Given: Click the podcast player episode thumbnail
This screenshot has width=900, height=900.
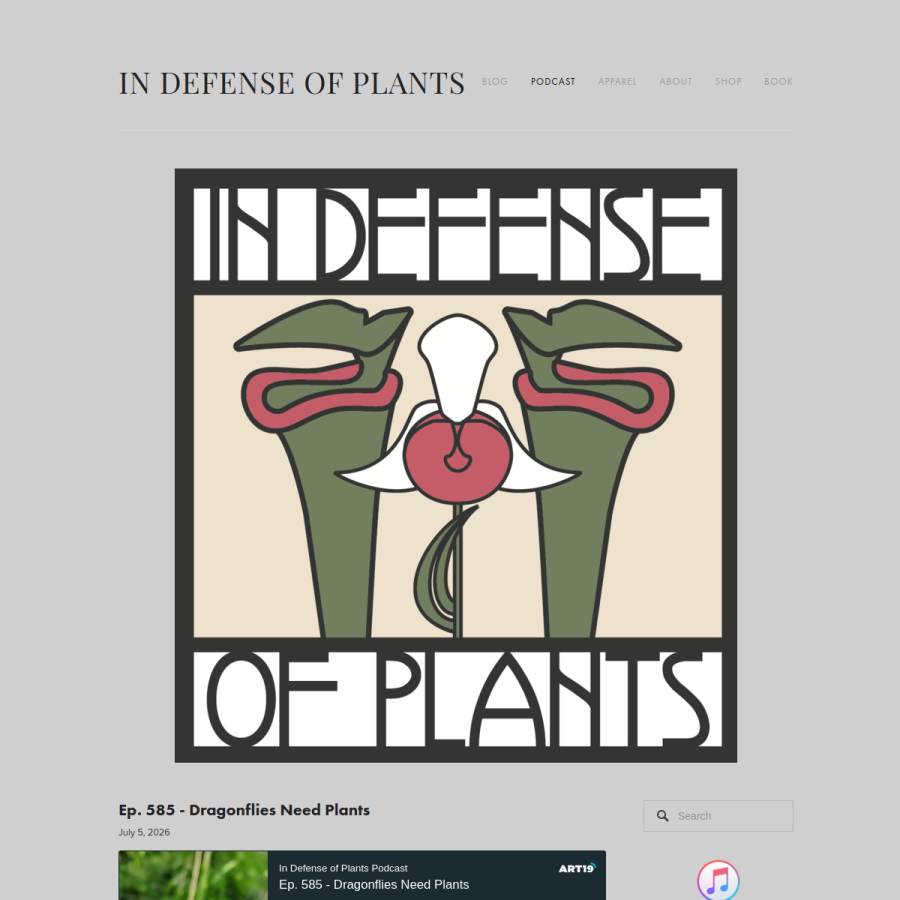Looking at the screenshot, I should pyautogui.click(x=193, y=875).
